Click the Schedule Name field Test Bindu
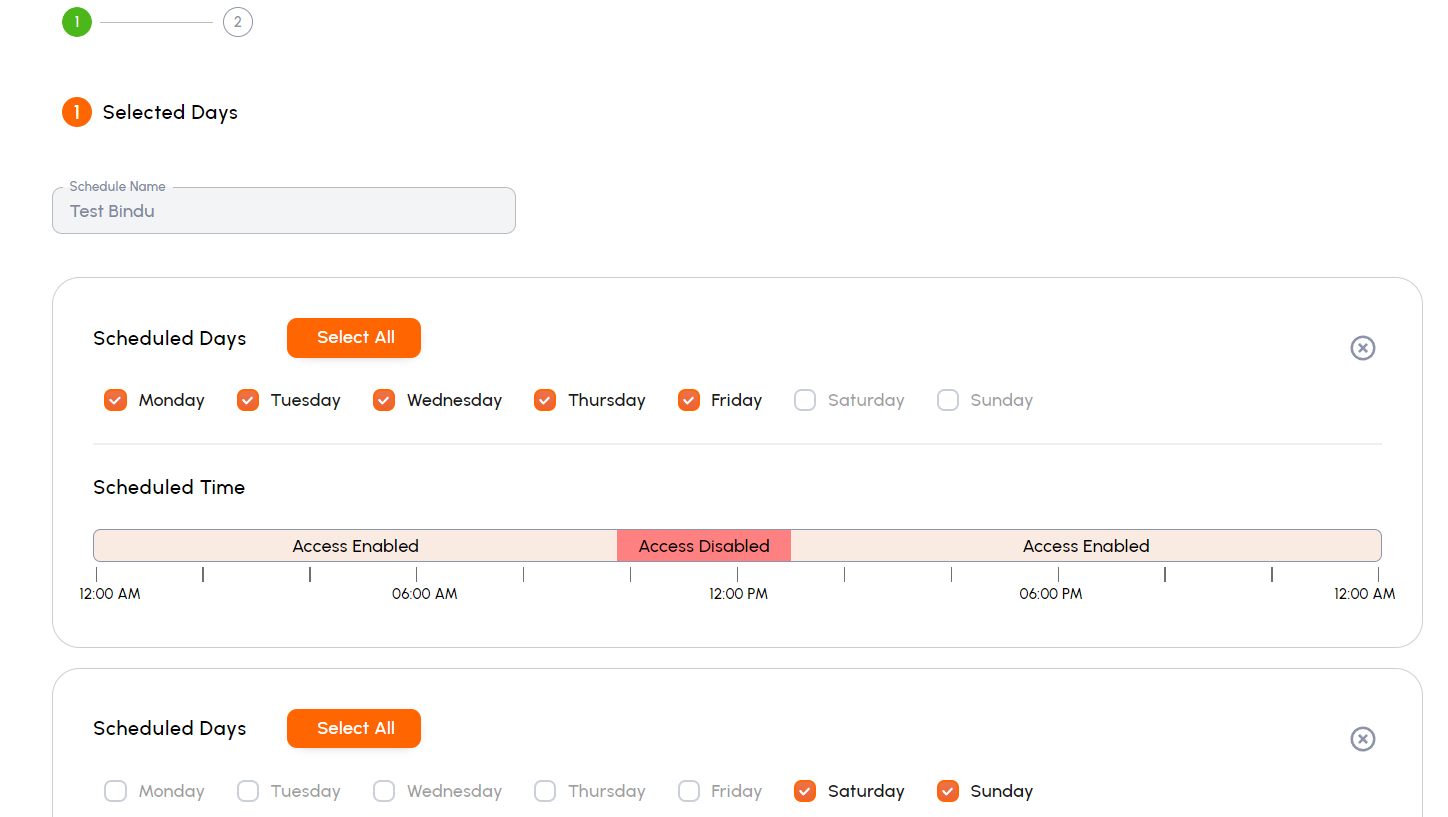 (x=284, y=211)
